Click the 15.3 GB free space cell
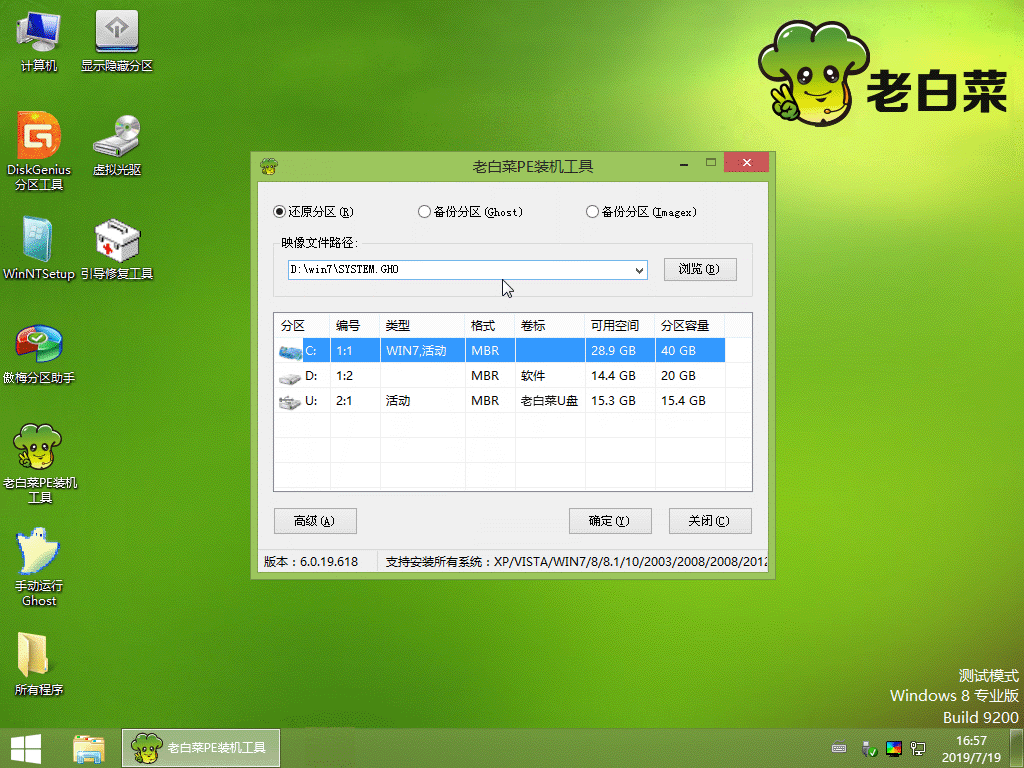The image size is (1024, 768). click(x=620, y=400)
